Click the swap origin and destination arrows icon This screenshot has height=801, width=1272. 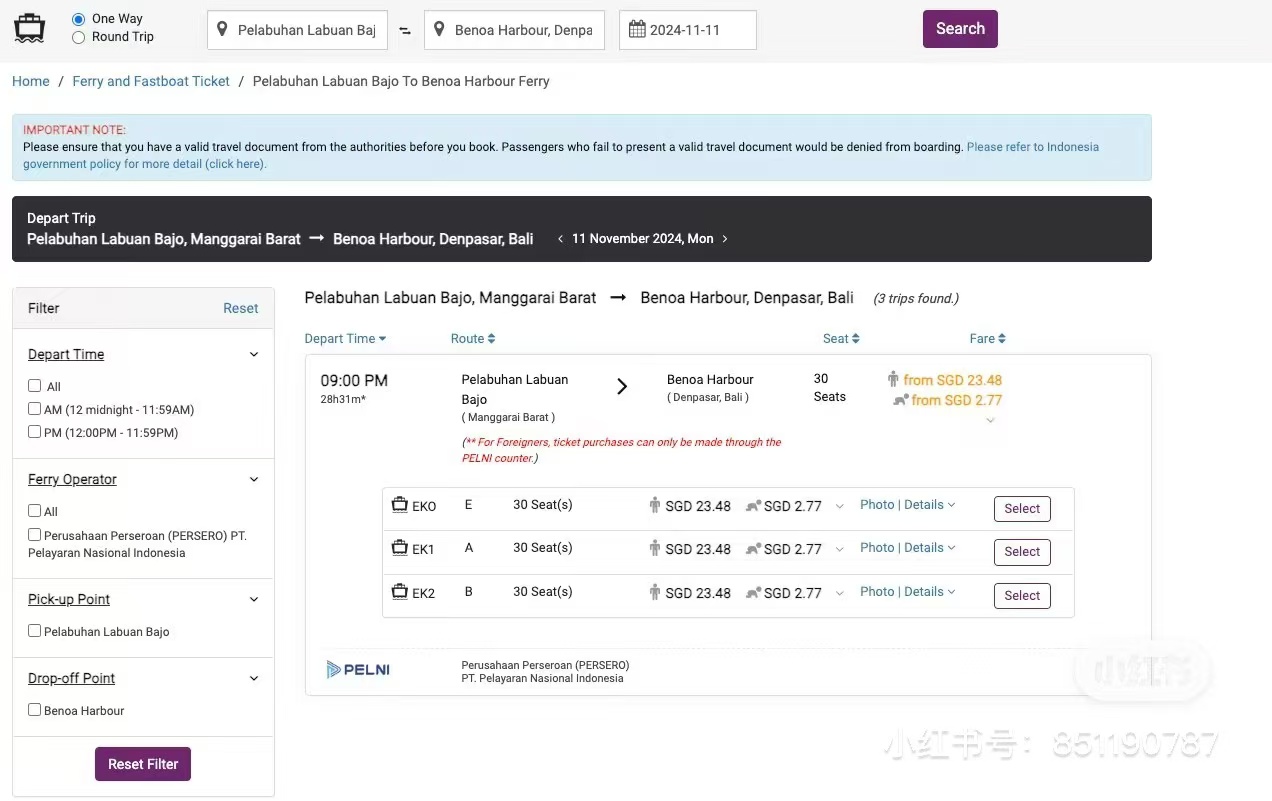point(405,31)
